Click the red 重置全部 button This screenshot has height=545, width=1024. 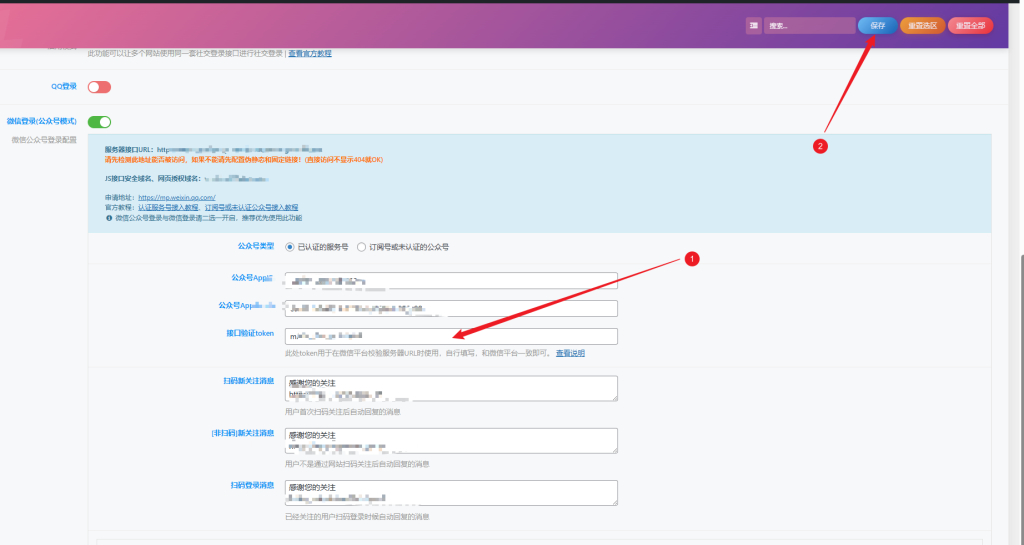(x=970, y=26)
